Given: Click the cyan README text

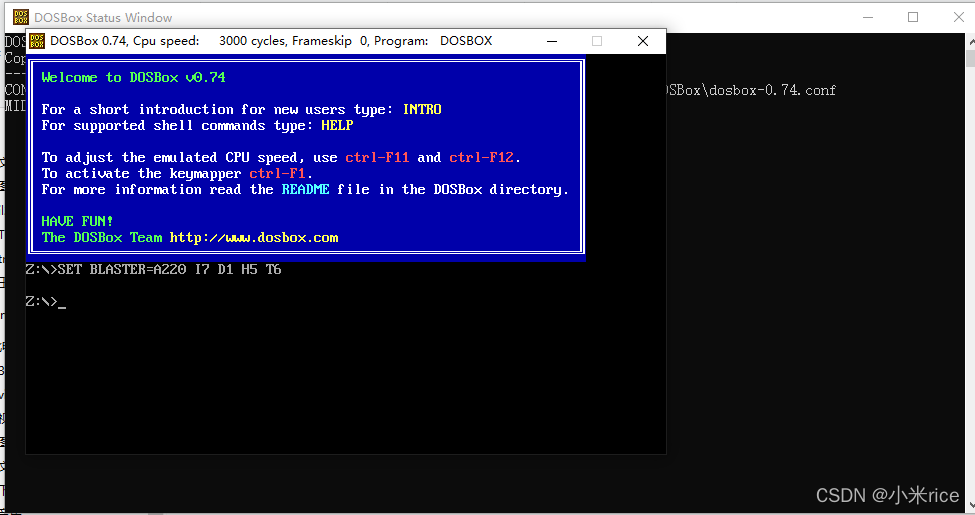Looking at the screenshot, I should pos(305,190).
